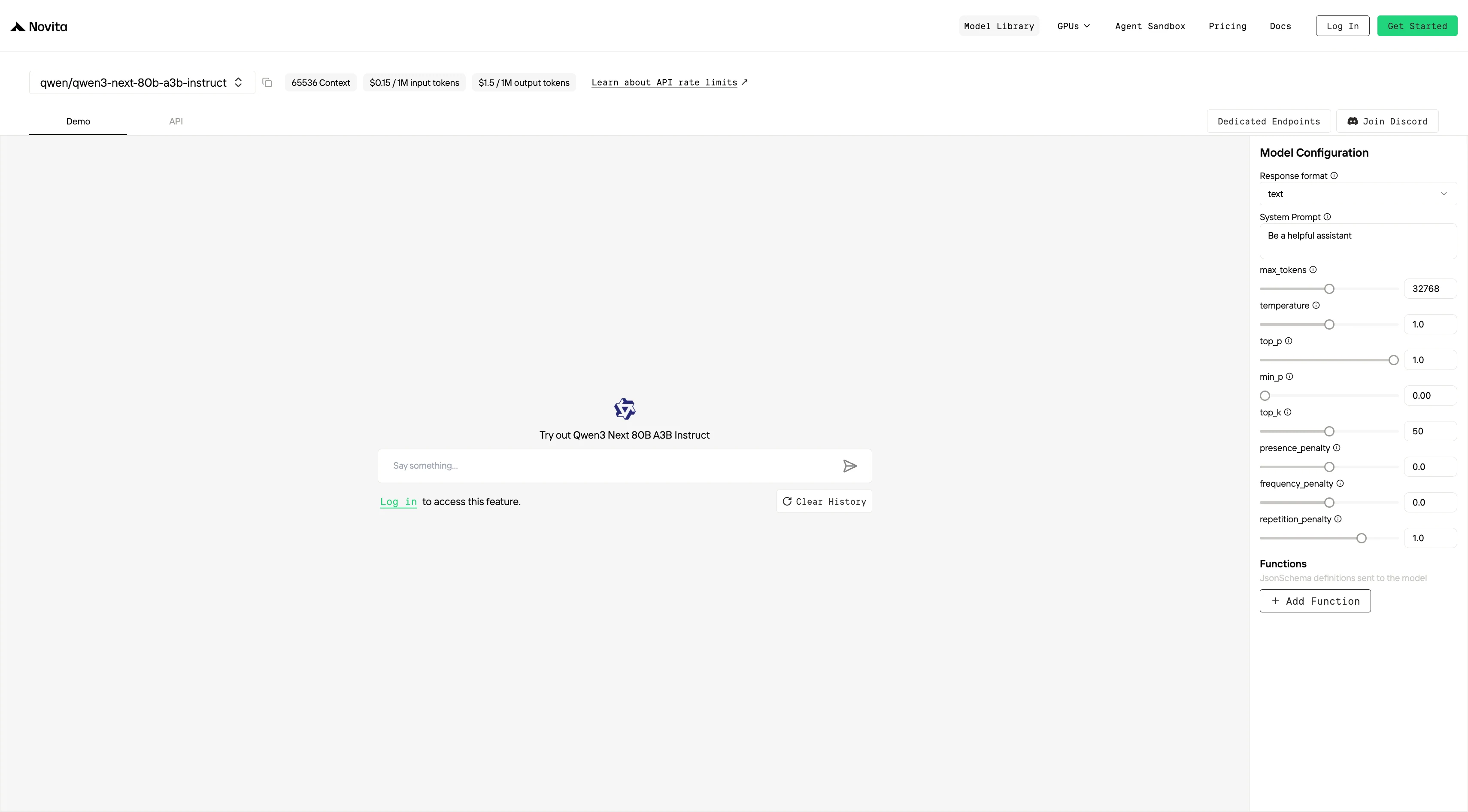The height and width of the screenshot is (812, 1468).
Task: Adjust the min_p slider handle
Action: pos(1265,395)
